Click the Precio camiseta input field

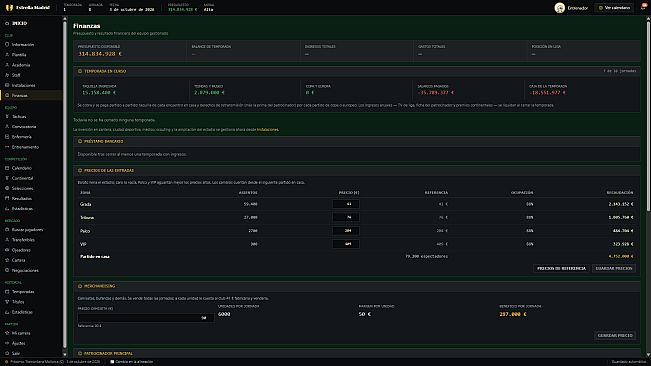point(146,318)
